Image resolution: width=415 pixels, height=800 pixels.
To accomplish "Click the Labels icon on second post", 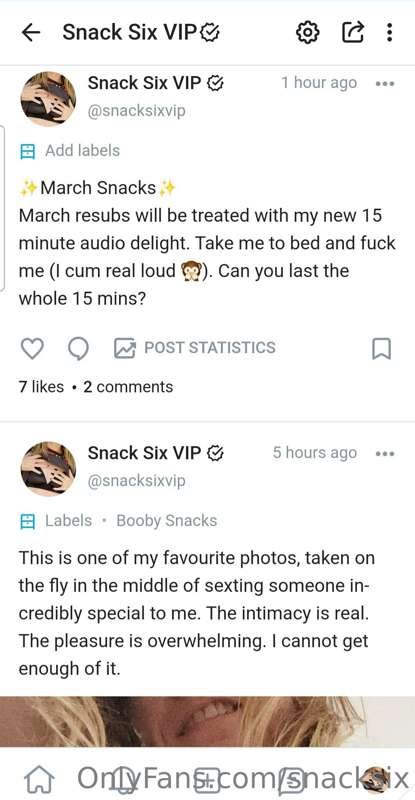I will tap(27, 521).
